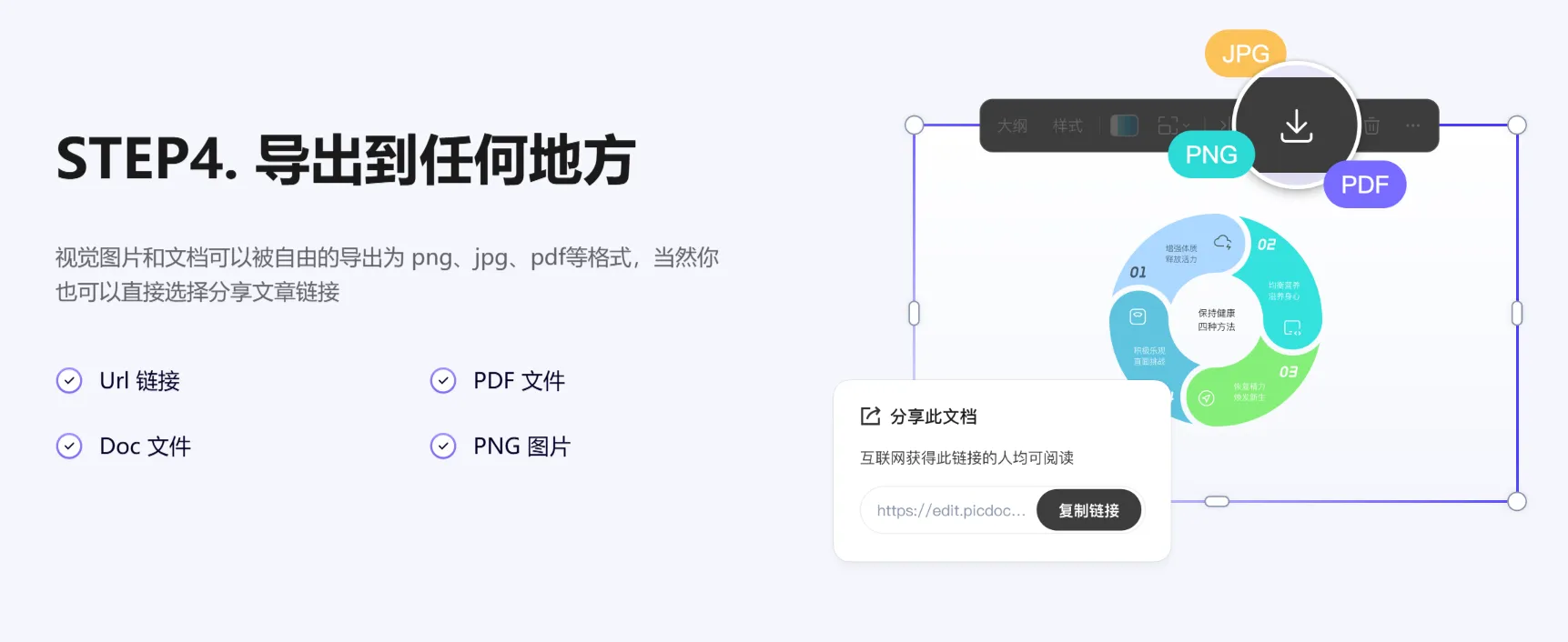The width and height of the screenshot is (1568, 642).
Task: Click the code screen icon in teal segment
Action: click(1292, 327)
